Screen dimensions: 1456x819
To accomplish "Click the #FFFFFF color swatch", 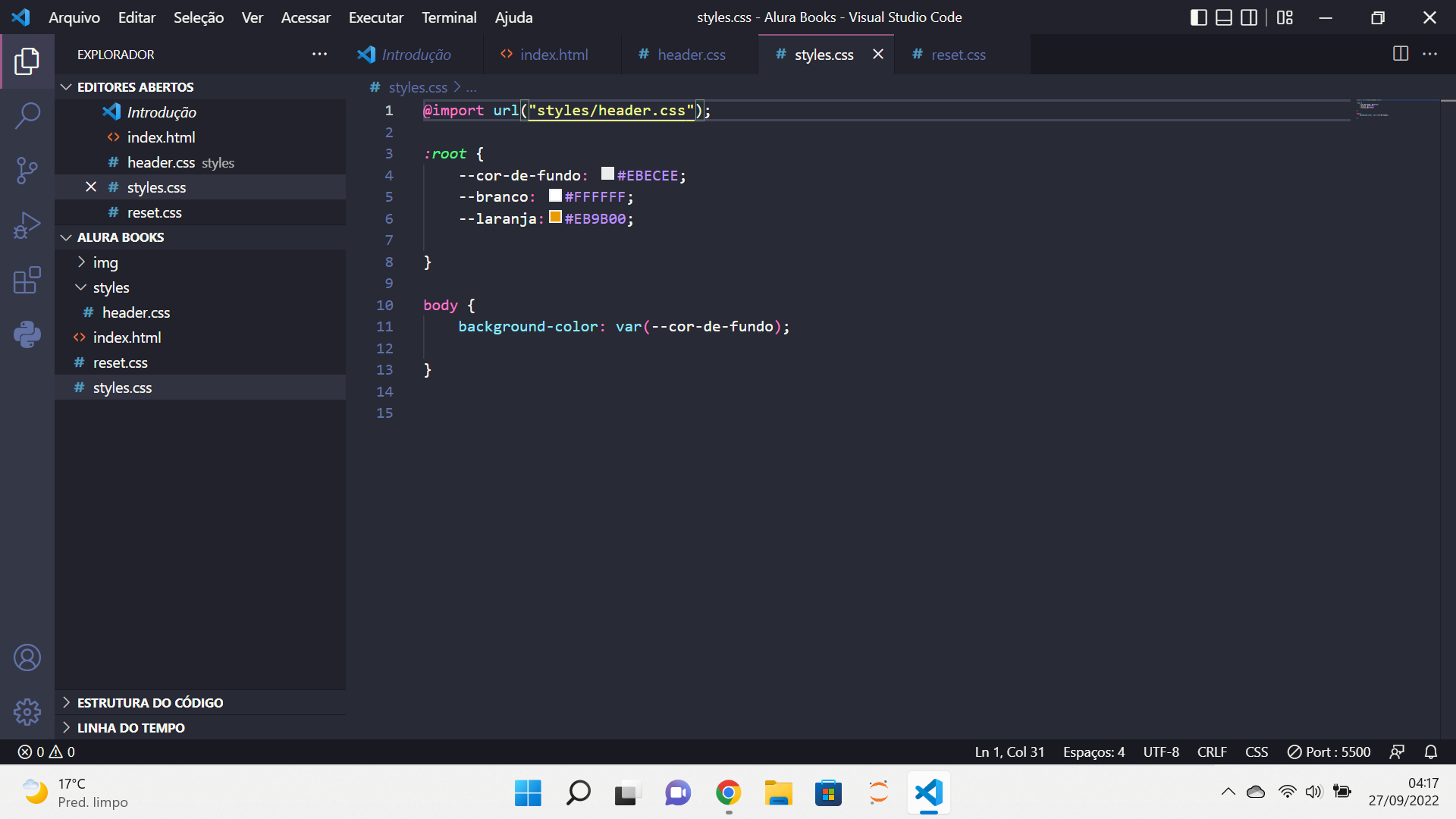I will click(555, 195).
